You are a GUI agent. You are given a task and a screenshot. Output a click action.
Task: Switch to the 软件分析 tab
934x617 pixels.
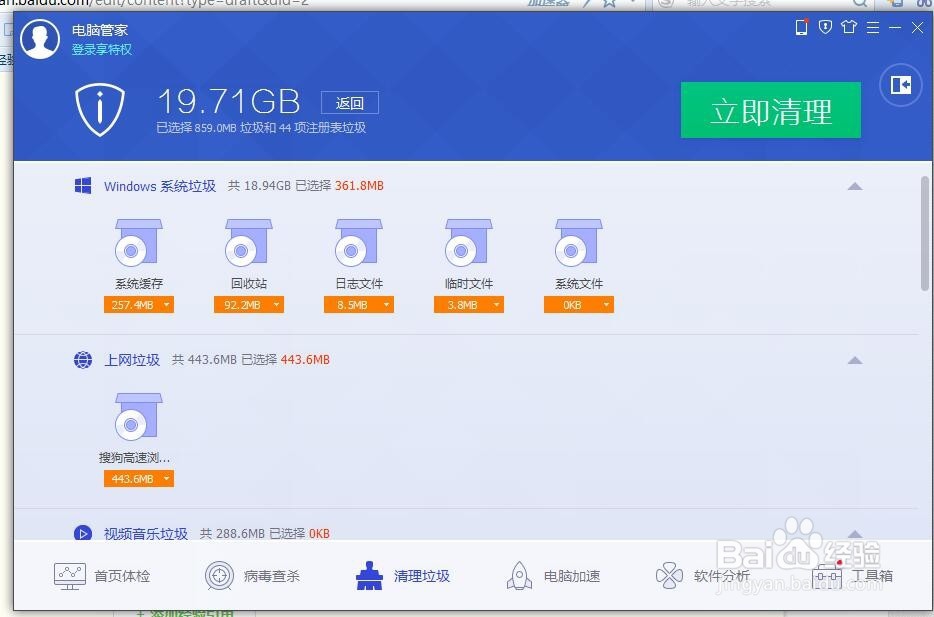click(703, 576)
